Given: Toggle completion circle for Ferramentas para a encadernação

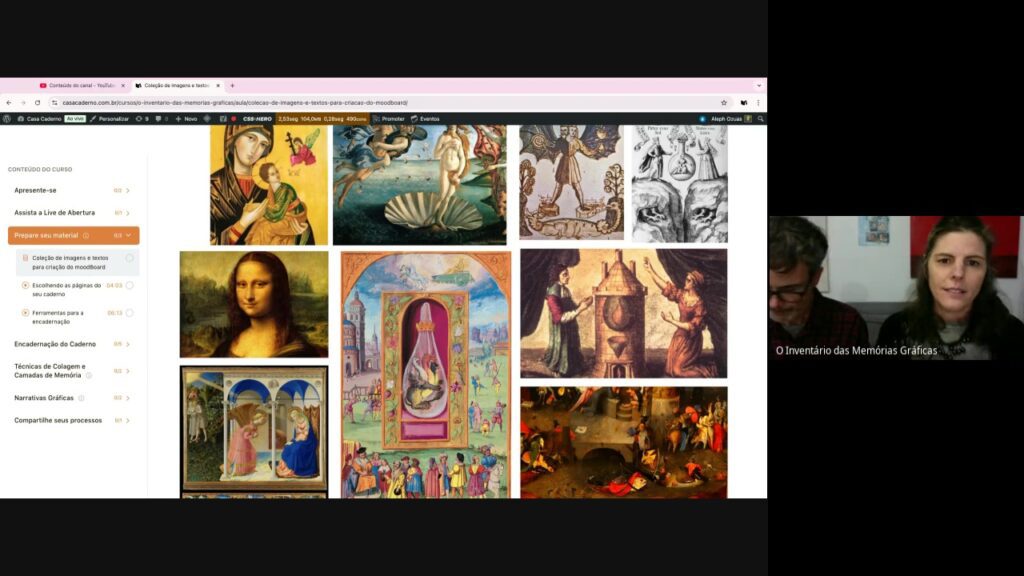Looking at the screenshot, I should pos(129,313).
